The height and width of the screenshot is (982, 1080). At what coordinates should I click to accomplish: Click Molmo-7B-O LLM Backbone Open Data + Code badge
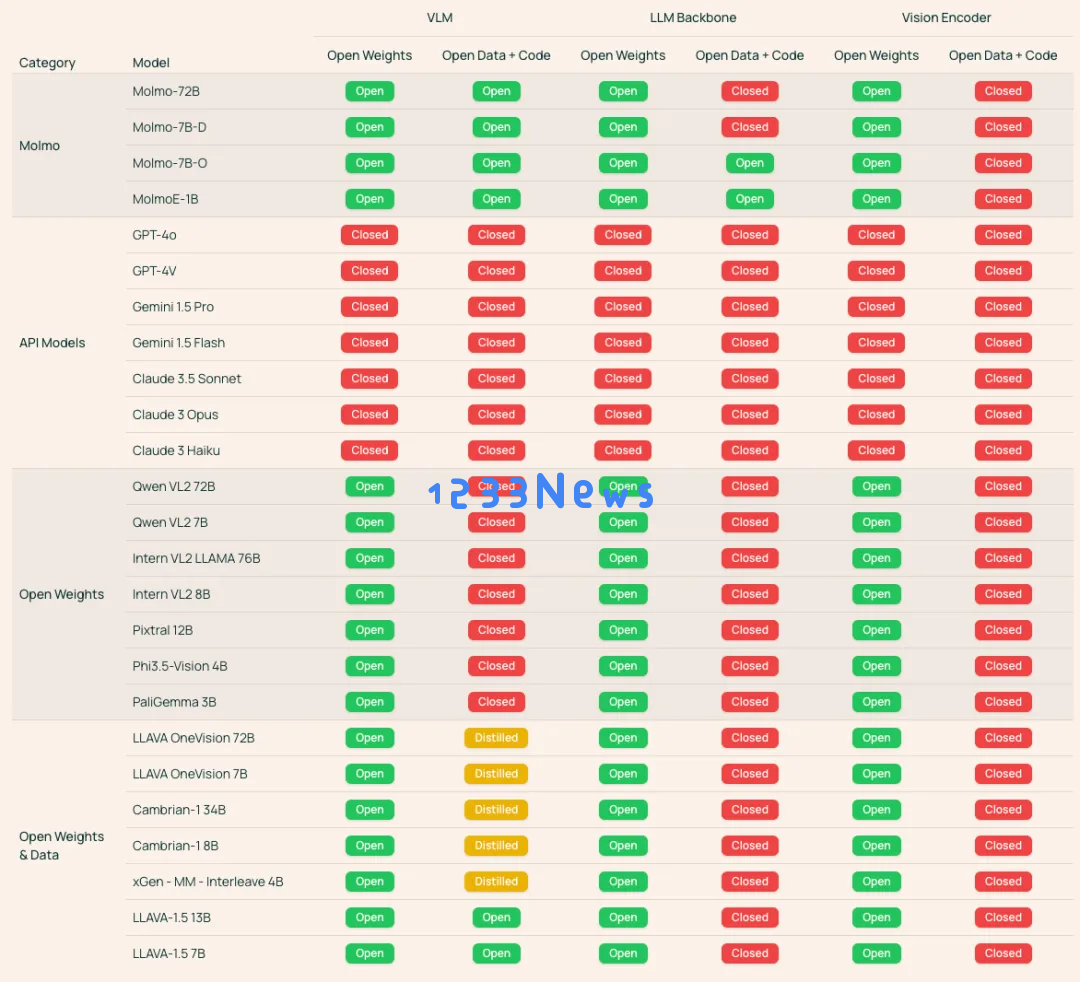point(749,163)
